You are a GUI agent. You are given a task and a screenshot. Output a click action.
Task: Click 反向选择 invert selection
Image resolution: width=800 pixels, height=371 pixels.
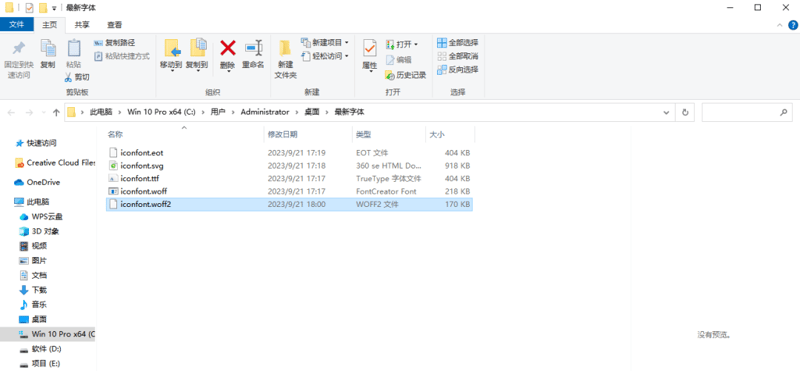[x=458, y=69]
